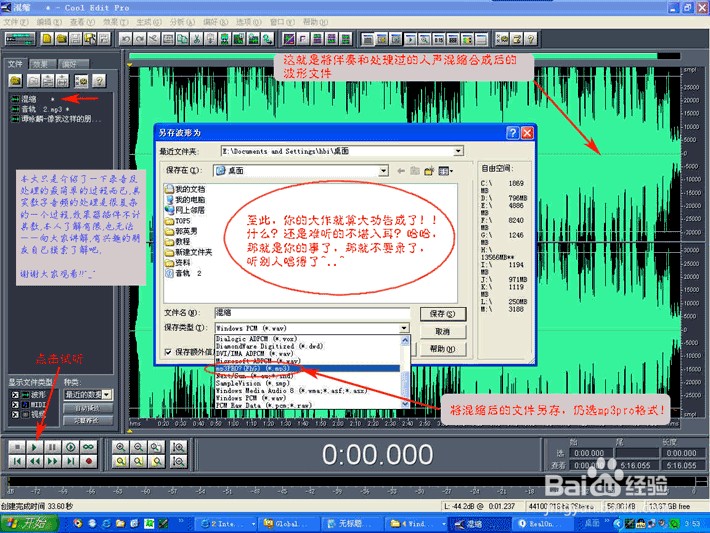Open the View Menu icon in dialog
This screenshot has width=710, height=533.
click(x=445, y=171)
